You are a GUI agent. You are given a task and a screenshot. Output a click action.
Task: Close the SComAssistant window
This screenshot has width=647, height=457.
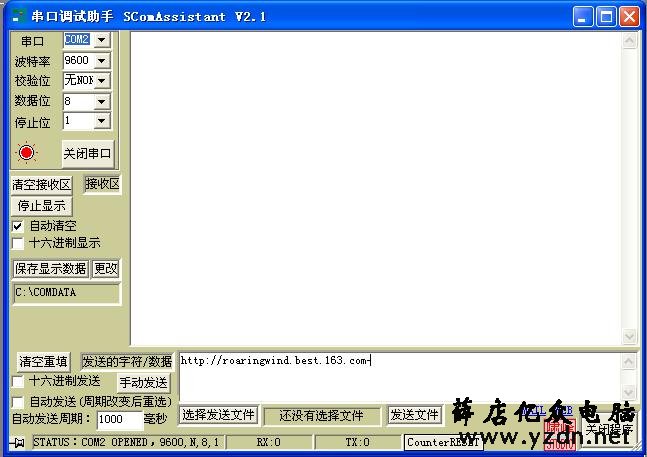tap(630, 17)
